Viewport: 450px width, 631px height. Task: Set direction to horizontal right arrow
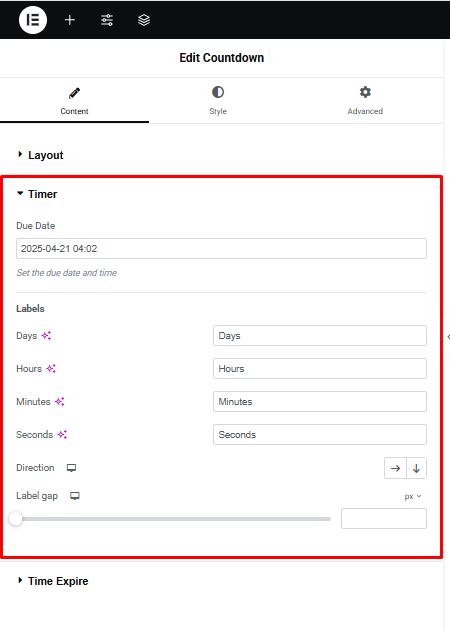pyautogui.click(x=395, y=468)
